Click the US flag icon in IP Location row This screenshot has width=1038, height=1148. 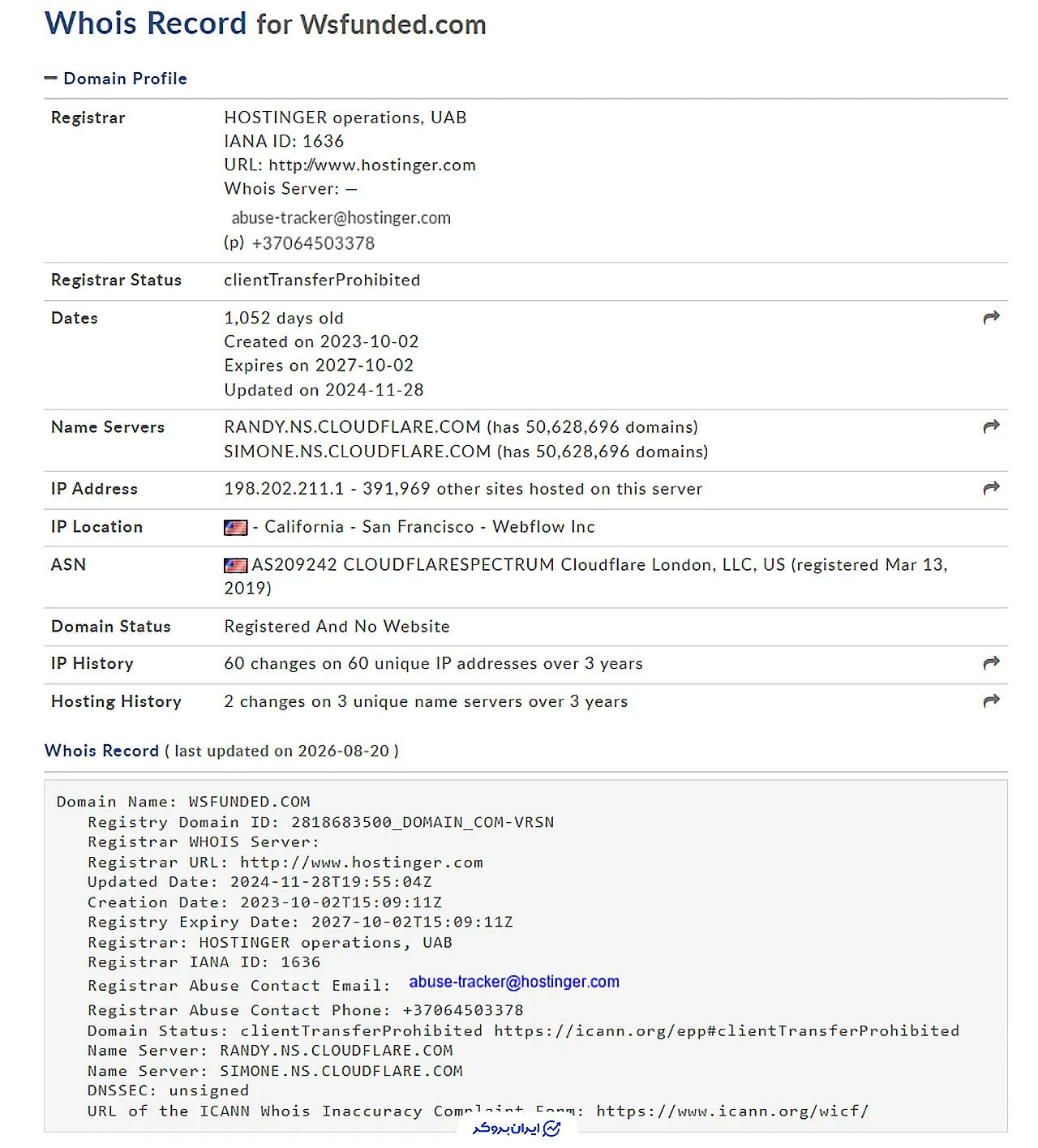(x=235, y=528)
